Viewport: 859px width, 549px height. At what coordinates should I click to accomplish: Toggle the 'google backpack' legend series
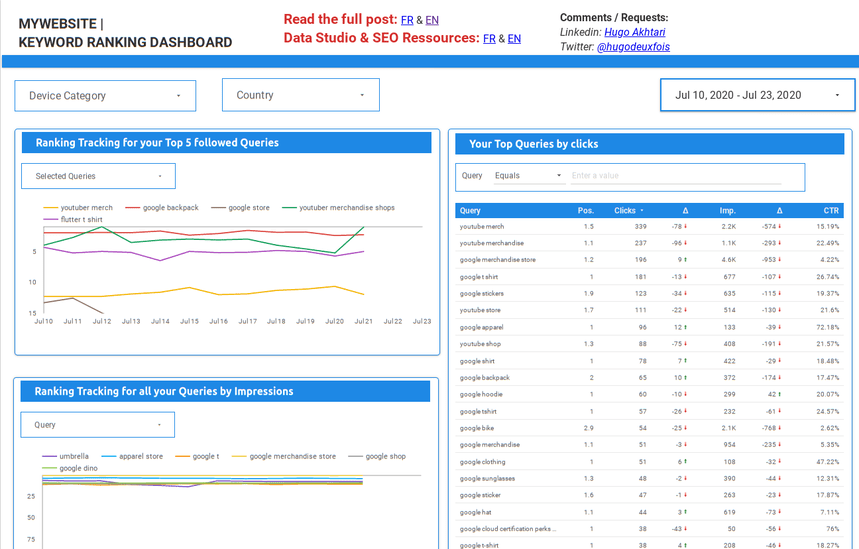click(x=170, y=208)
